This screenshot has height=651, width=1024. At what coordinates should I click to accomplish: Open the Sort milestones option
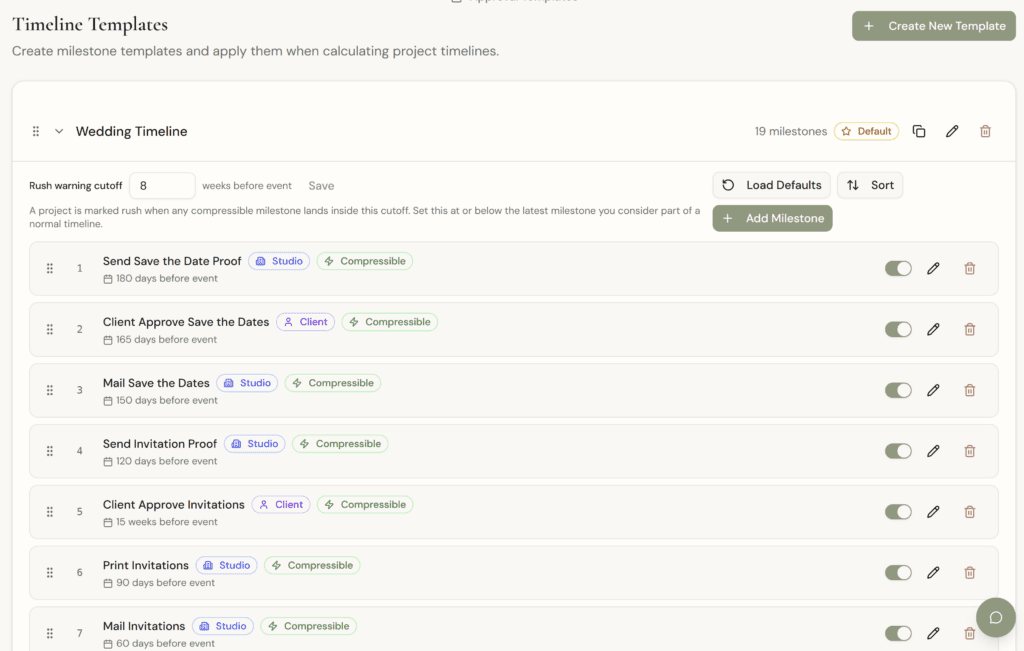pos(870,185)
